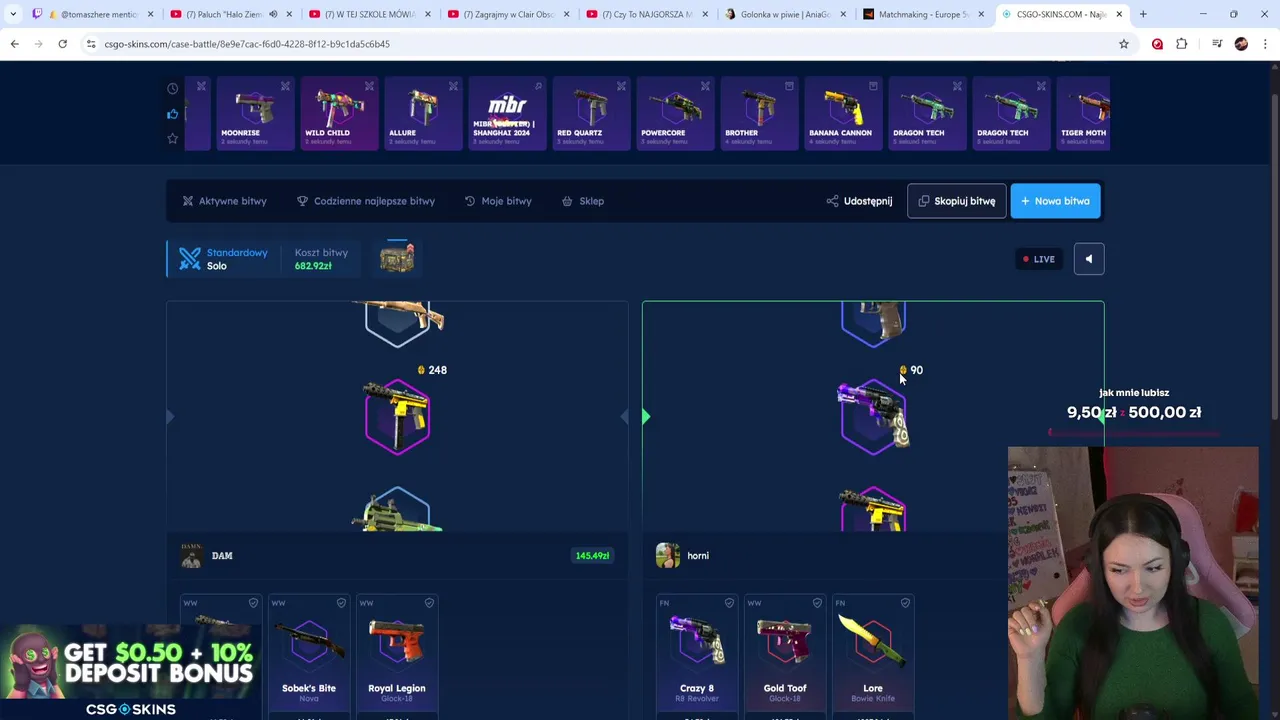View site information icon in address bar
The height and width of the screenshot is (720, 1280).
(91, 44)
